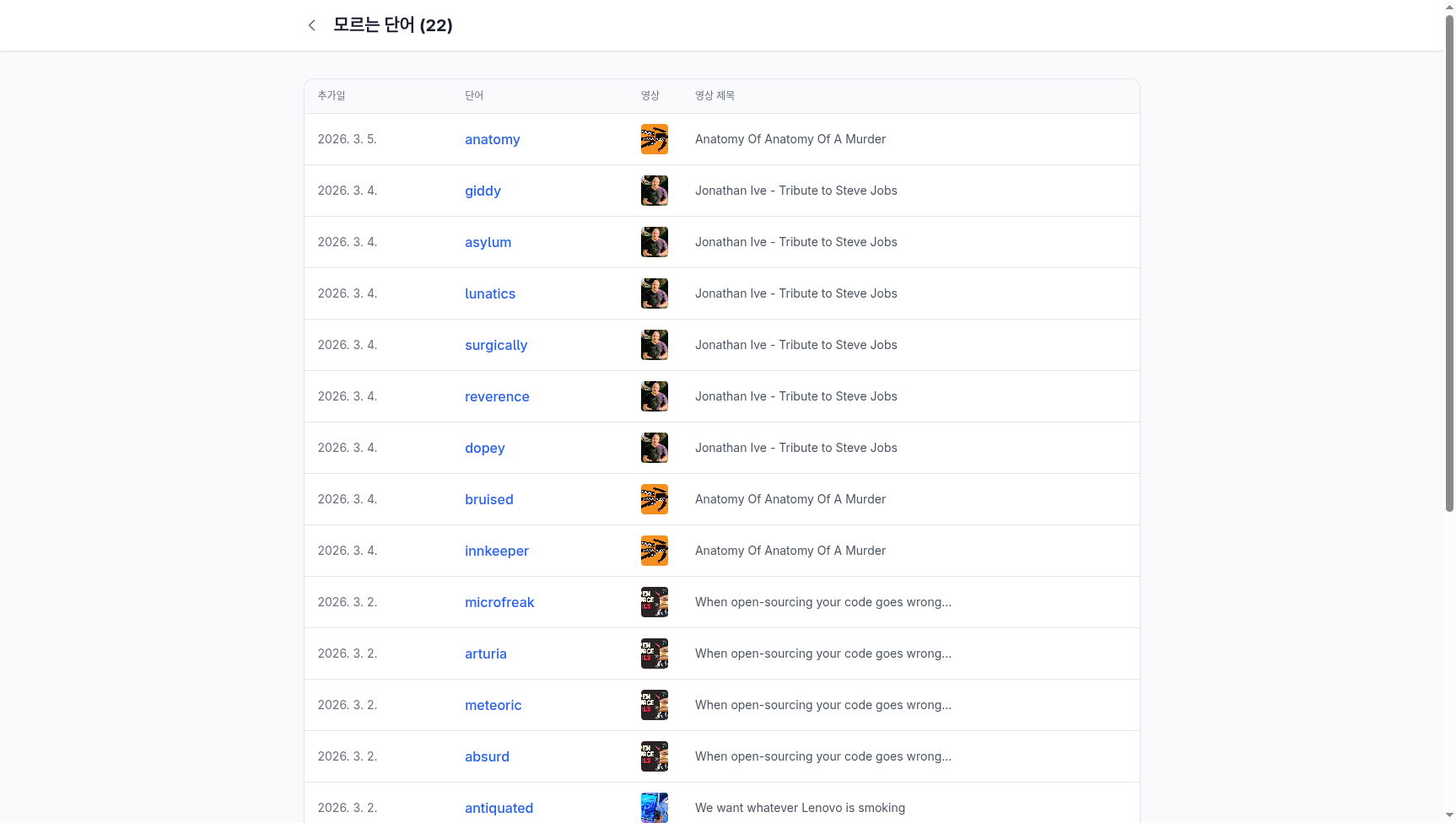Click the word dopey

point(484,448)
